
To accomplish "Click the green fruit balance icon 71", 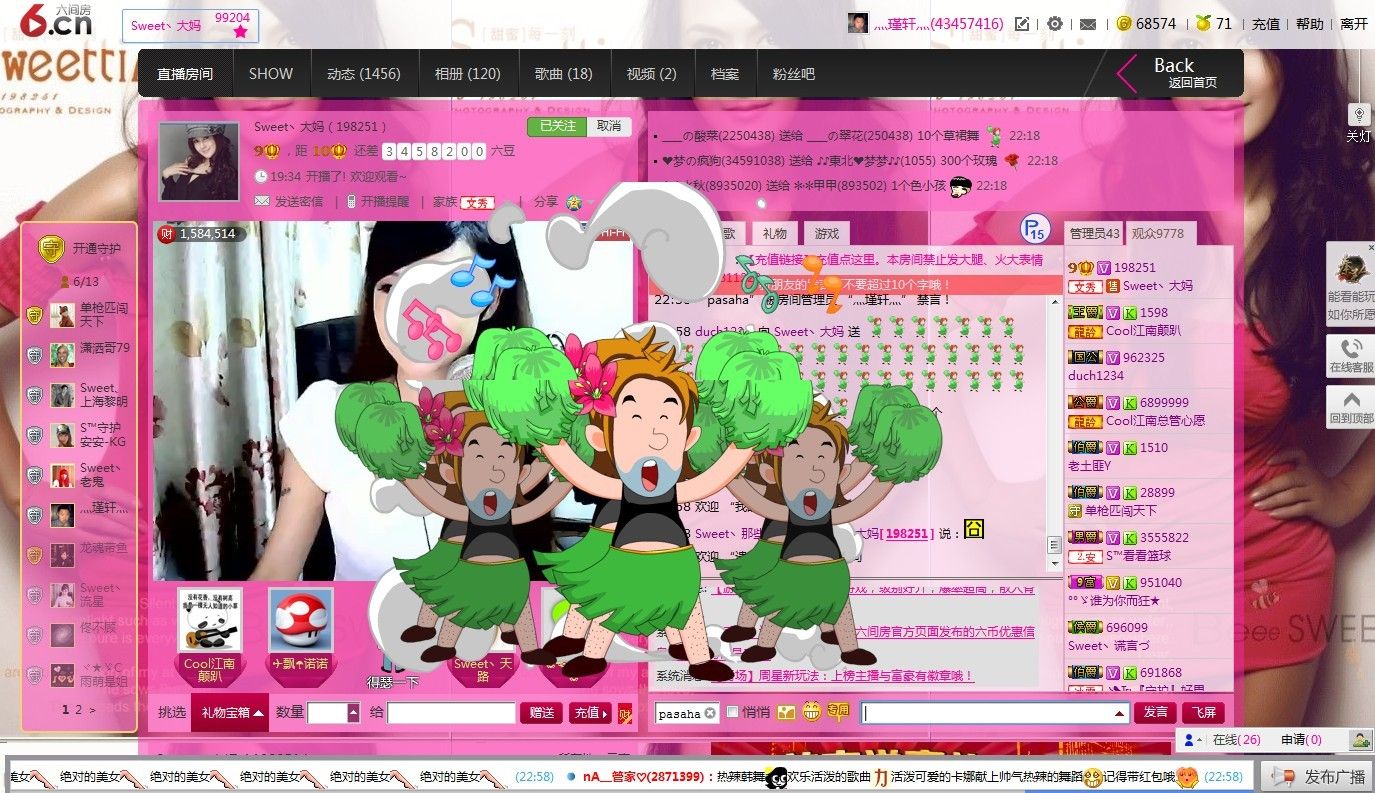I will click(1203, 23).
